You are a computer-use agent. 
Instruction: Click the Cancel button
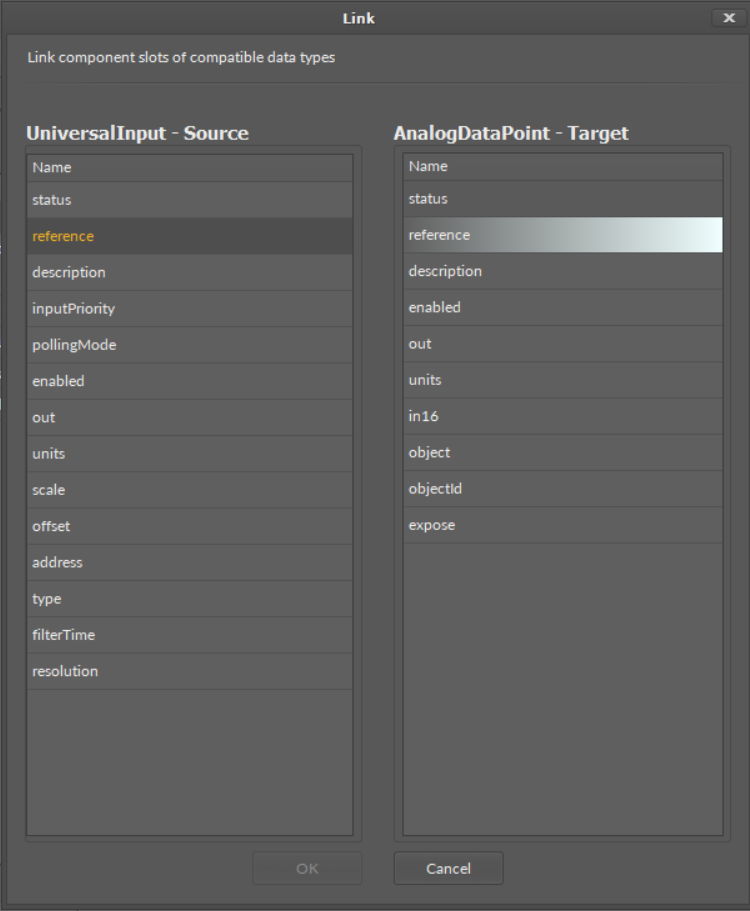coord(448,868)
